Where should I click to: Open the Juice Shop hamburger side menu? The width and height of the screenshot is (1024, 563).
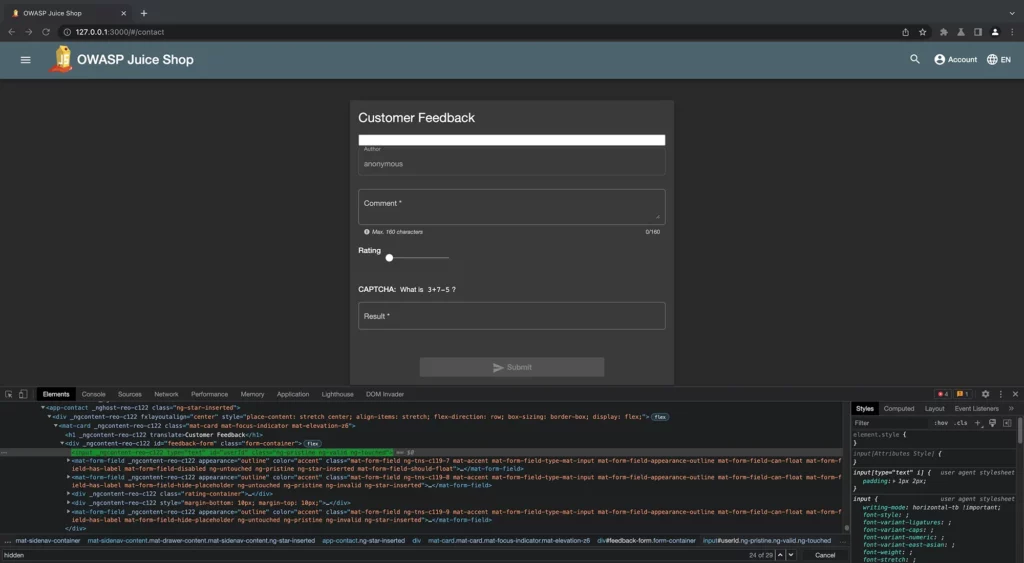(25, 59)
